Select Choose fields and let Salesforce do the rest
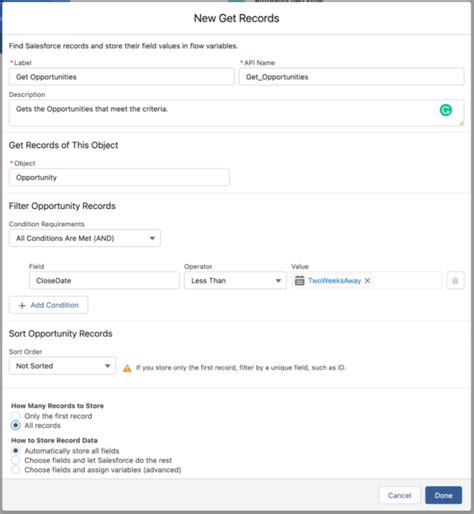 (x=16, y=460)
